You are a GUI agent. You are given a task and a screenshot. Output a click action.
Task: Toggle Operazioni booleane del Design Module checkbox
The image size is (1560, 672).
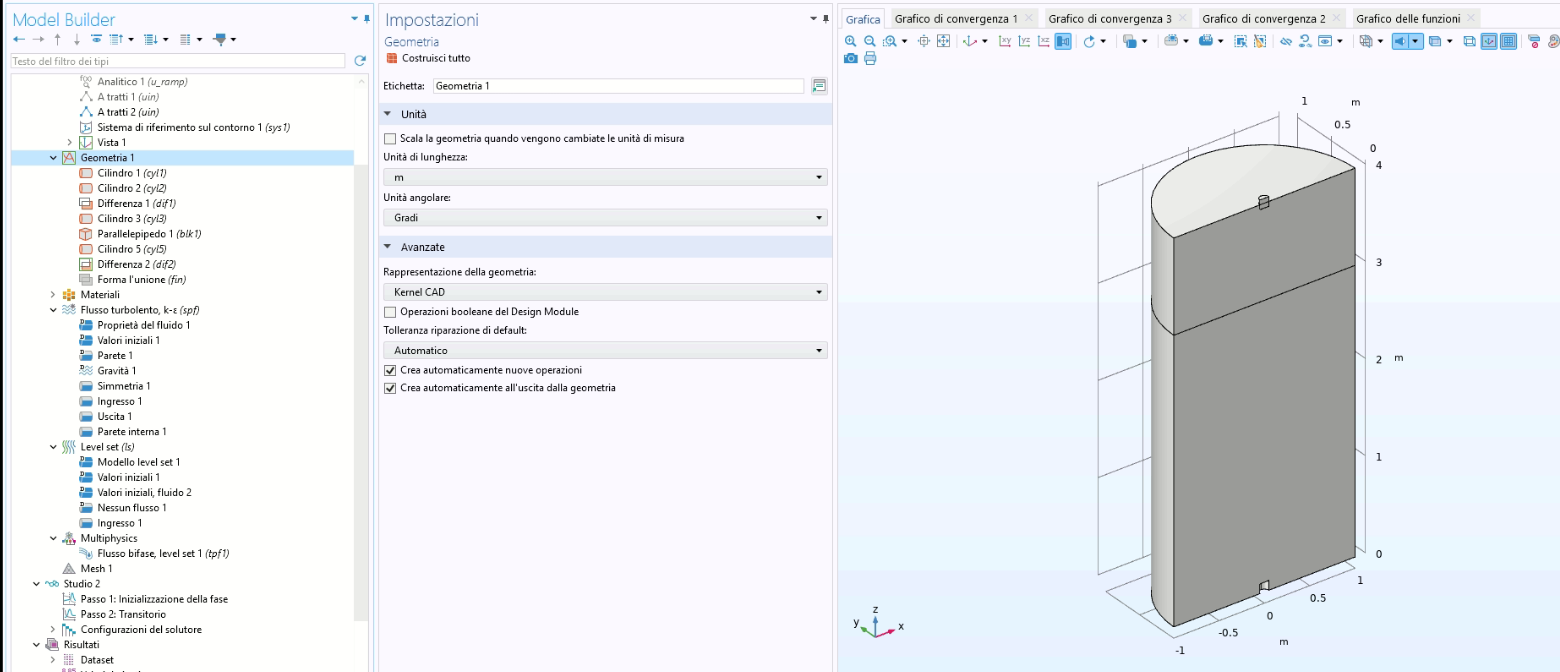tap(390, 312)
